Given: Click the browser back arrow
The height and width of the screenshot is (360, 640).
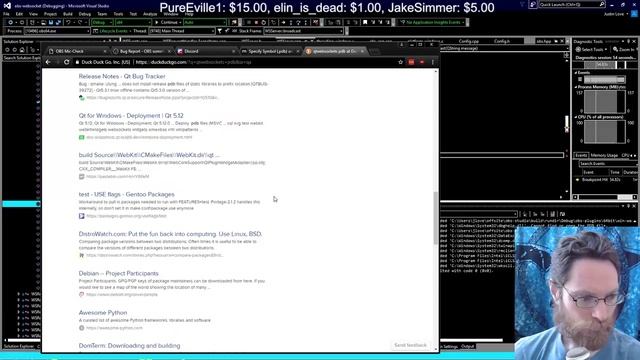Looking at the screenshot, I should click(48, 62).
